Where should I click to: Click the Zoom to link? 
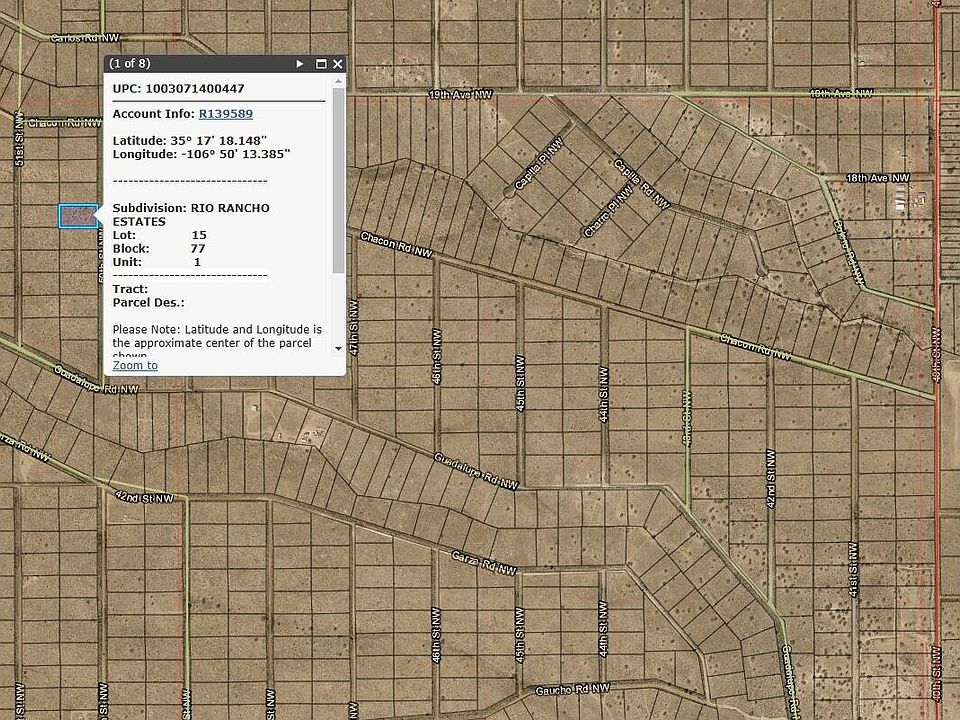(135, 365)
